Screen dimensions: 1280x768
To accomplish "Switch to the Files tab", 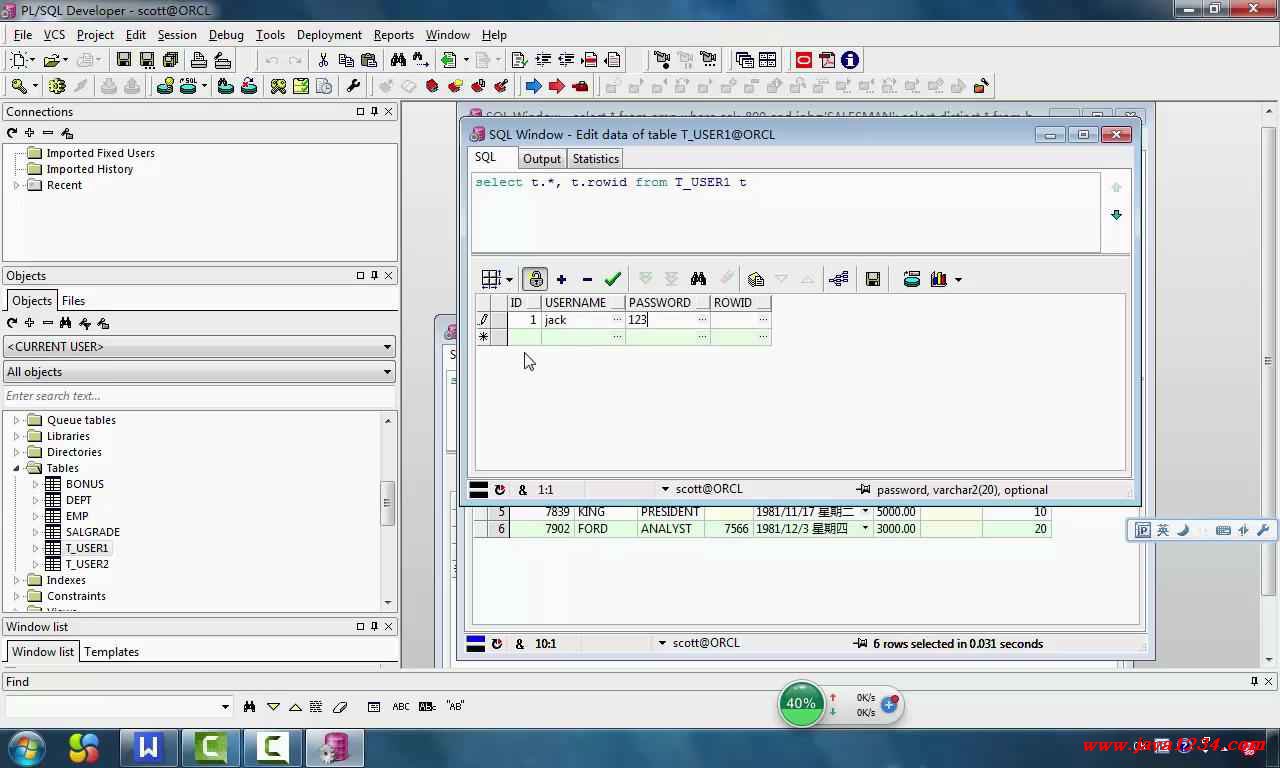I will click(74, 300).
